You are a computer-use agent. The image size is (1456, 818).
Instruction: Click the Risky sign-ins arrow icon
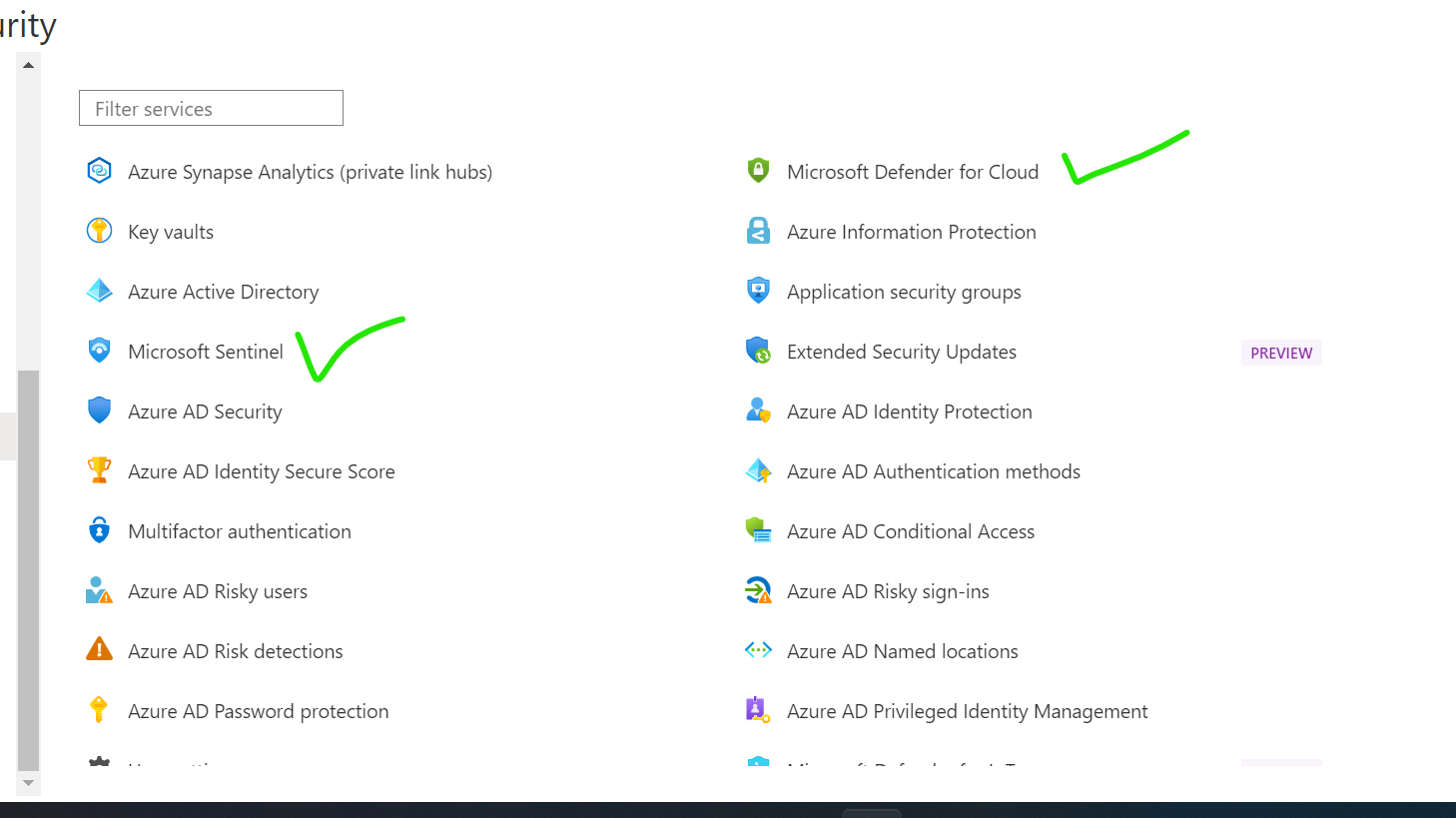758,590
